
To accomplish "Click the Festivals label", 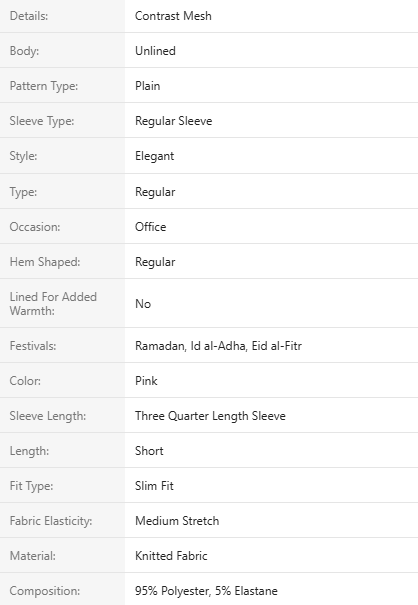I will pyautogui.click(x=33, y=346).
